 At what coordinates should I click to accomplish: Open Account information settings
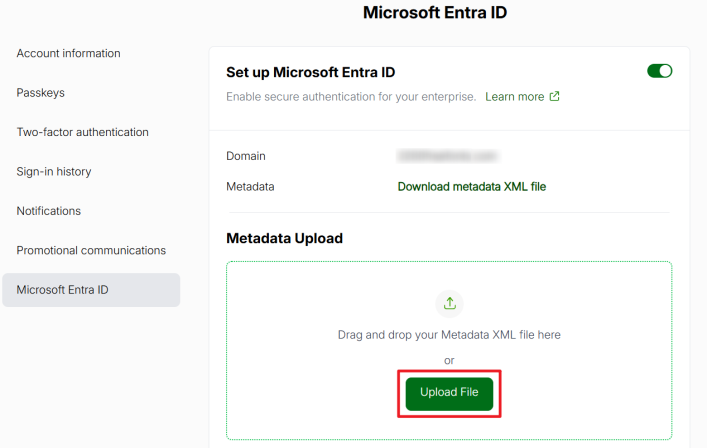(68, 53)
